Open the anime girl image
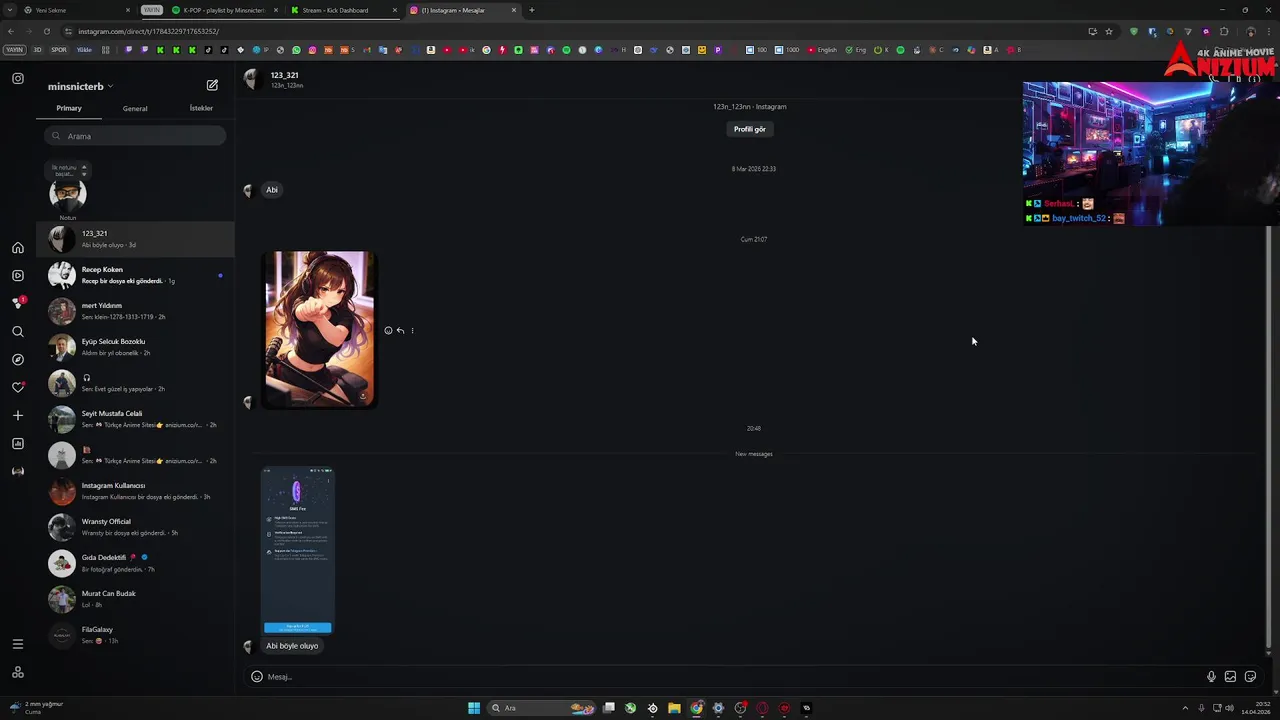The image size is (1280, 720). click(319, 329)
